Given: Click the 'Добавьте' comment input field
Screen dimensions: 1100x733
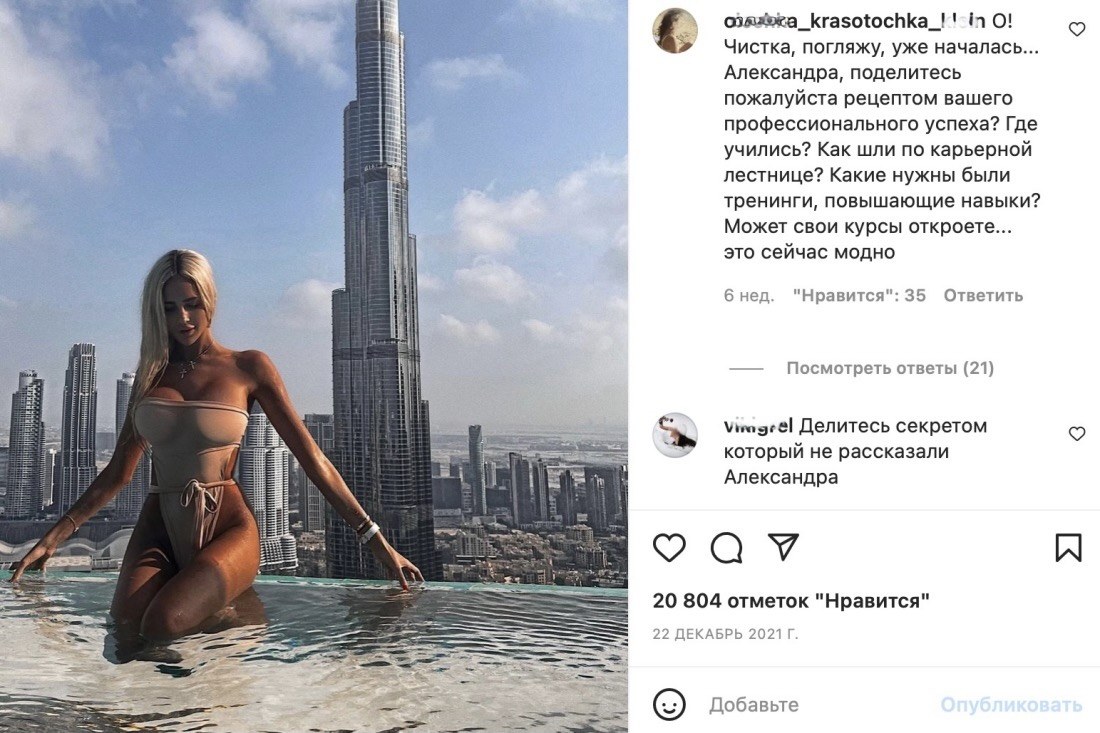Looking at the screenshot, I should [814, 704].
